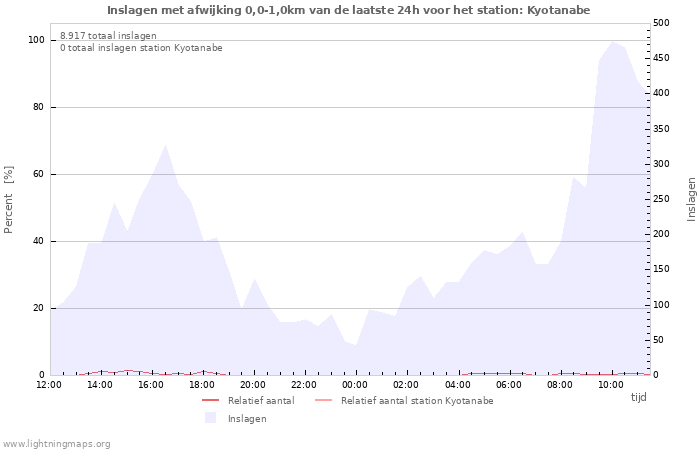Click the 80 value on percent axis
Image resolution: width=700 pixels, height=450 pixels.
(37, 107)
